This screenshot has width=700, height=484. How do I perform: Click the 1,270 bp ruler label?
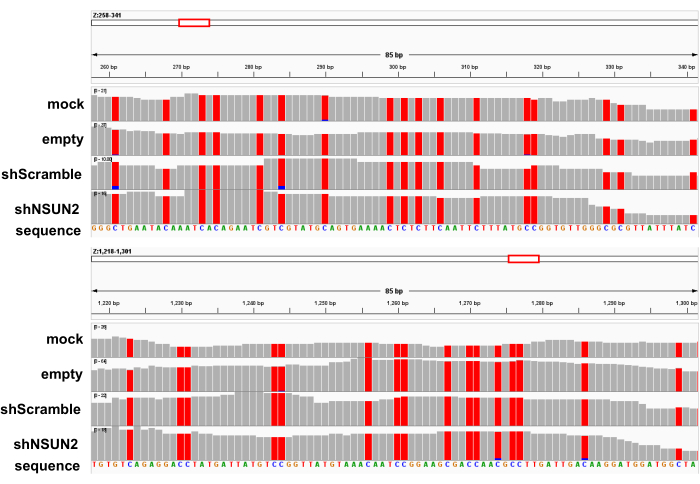[469, 303]
